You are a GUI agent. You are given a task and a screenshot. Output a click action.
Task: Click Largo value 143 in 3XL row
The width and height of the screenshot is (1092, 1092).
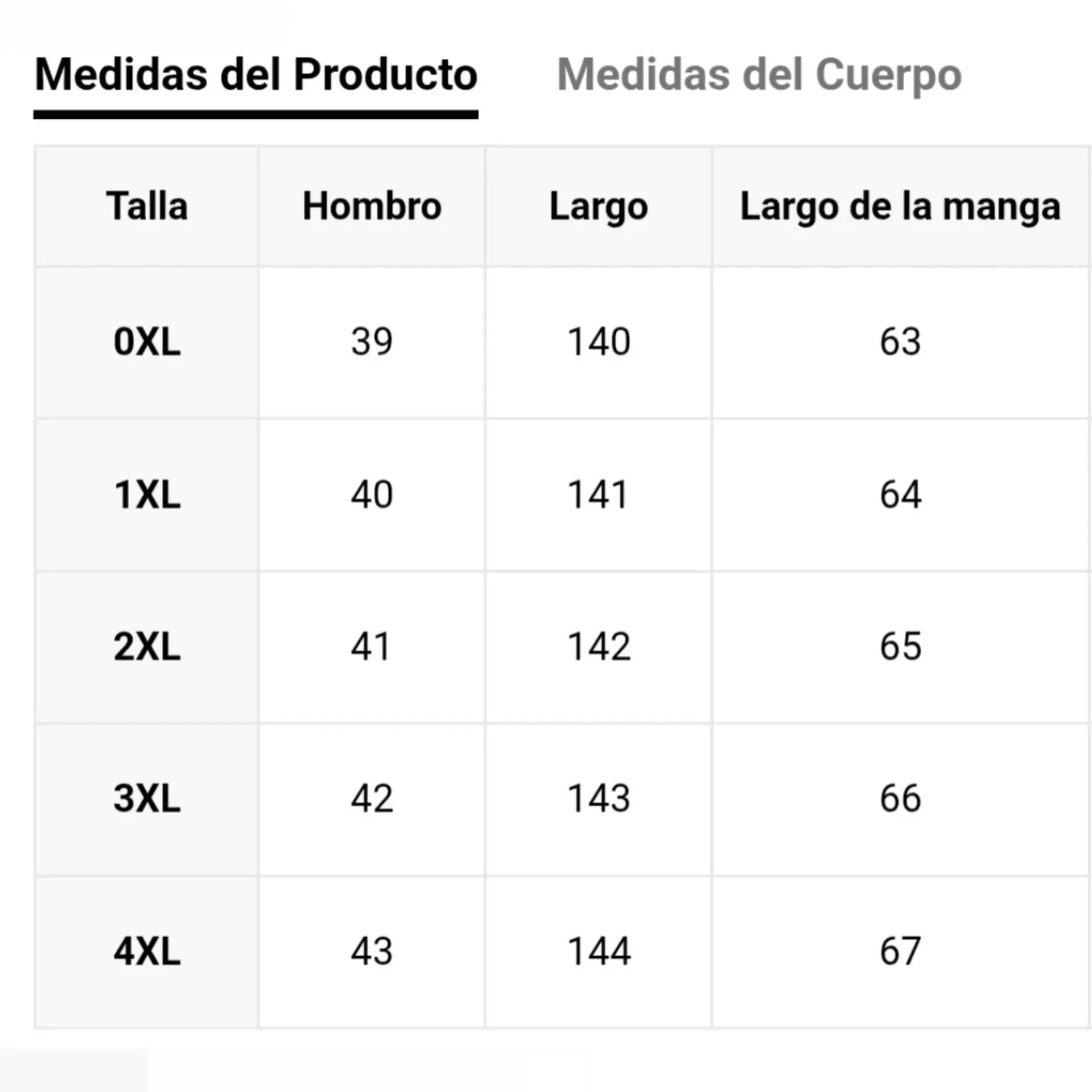click(599, 798)
